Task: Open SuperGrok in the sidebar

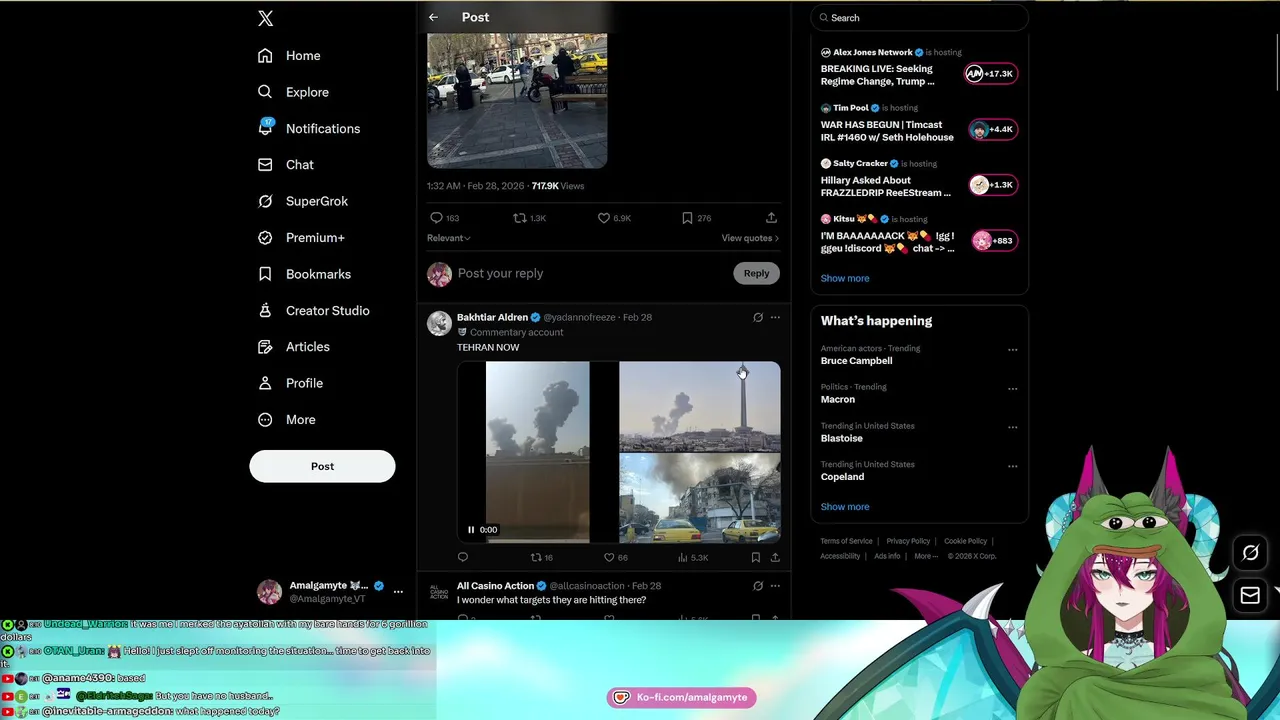Action: (x=303, y=201)
